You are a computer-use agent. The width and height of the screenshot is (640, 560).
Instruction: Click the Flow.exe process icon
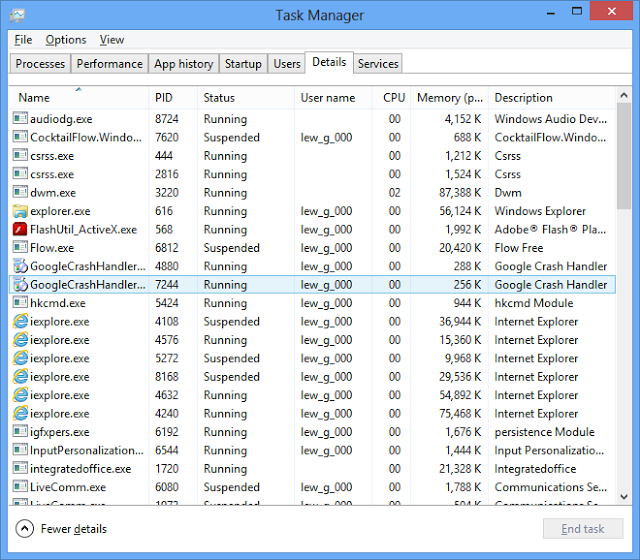tap(20, 247)
